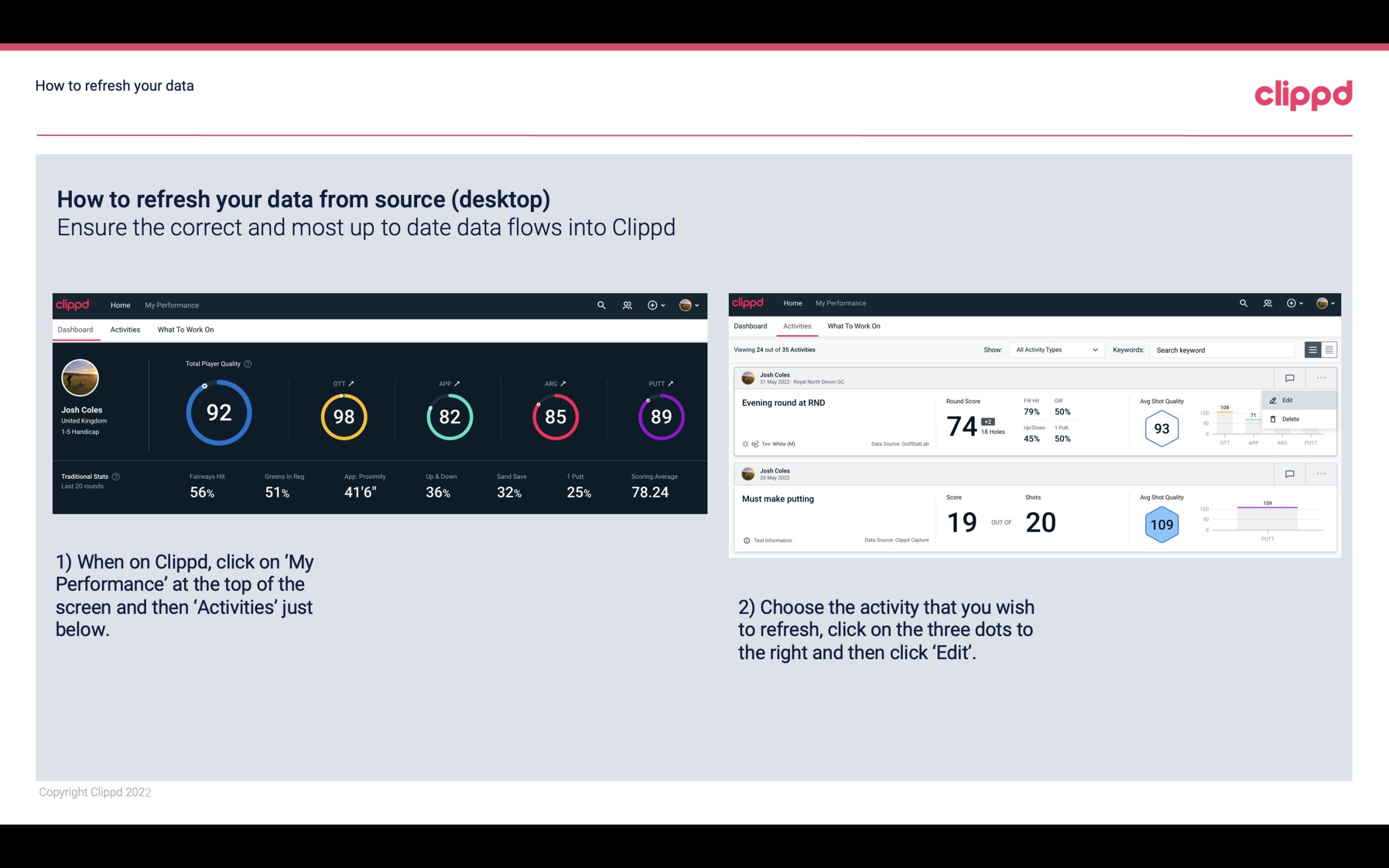This screenshot has width=1389, height=868.
Task: Select the Activities tab under My Performance
Action: 125,328
